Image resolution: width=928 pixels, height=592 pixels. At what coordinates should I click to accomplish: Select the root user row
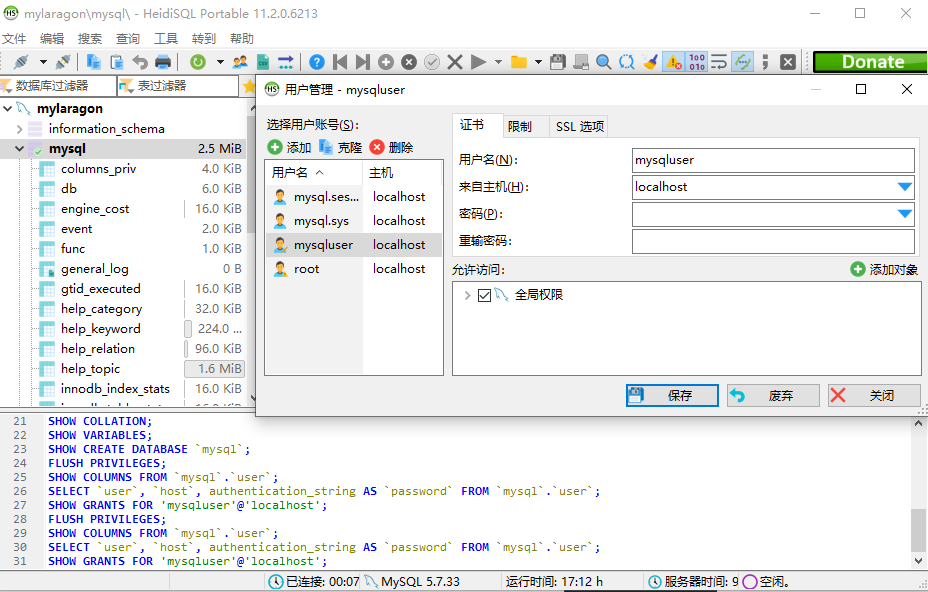coord(353,269)
